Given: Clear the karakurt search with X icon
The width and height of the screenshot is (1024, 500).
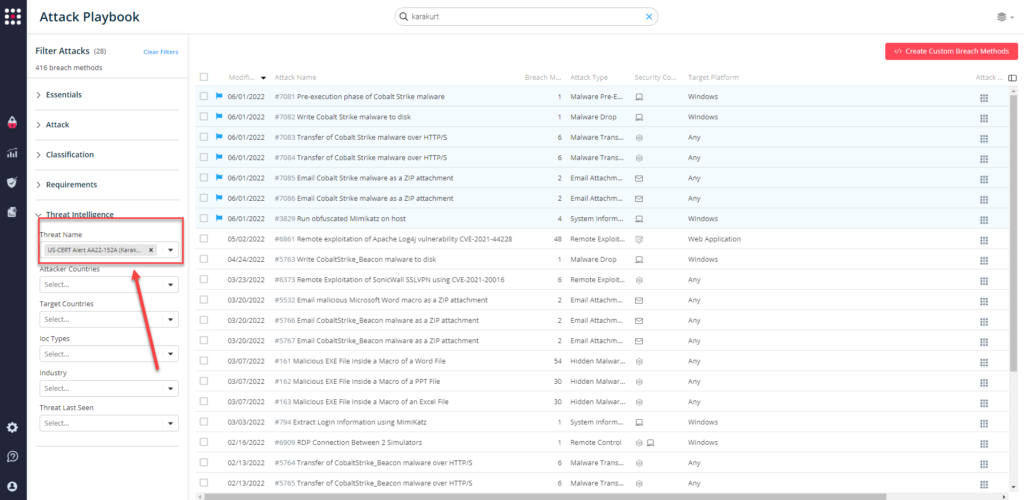Looking at the screenshot, I should (x=648, y=17).
